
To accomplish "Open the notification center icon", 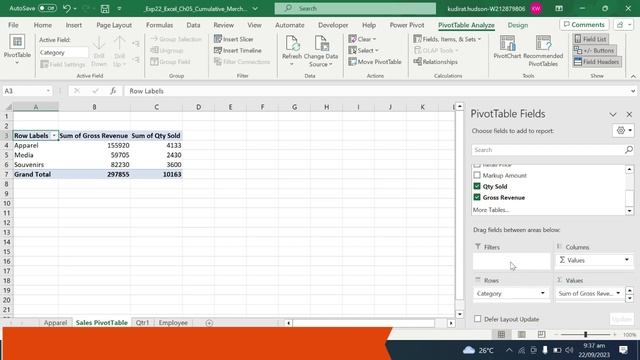I will coord(623,350).
